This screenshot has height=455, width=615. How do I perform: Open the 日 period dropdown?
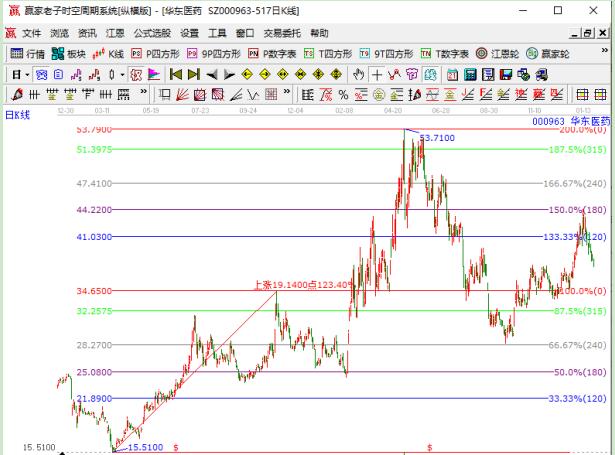20,75
